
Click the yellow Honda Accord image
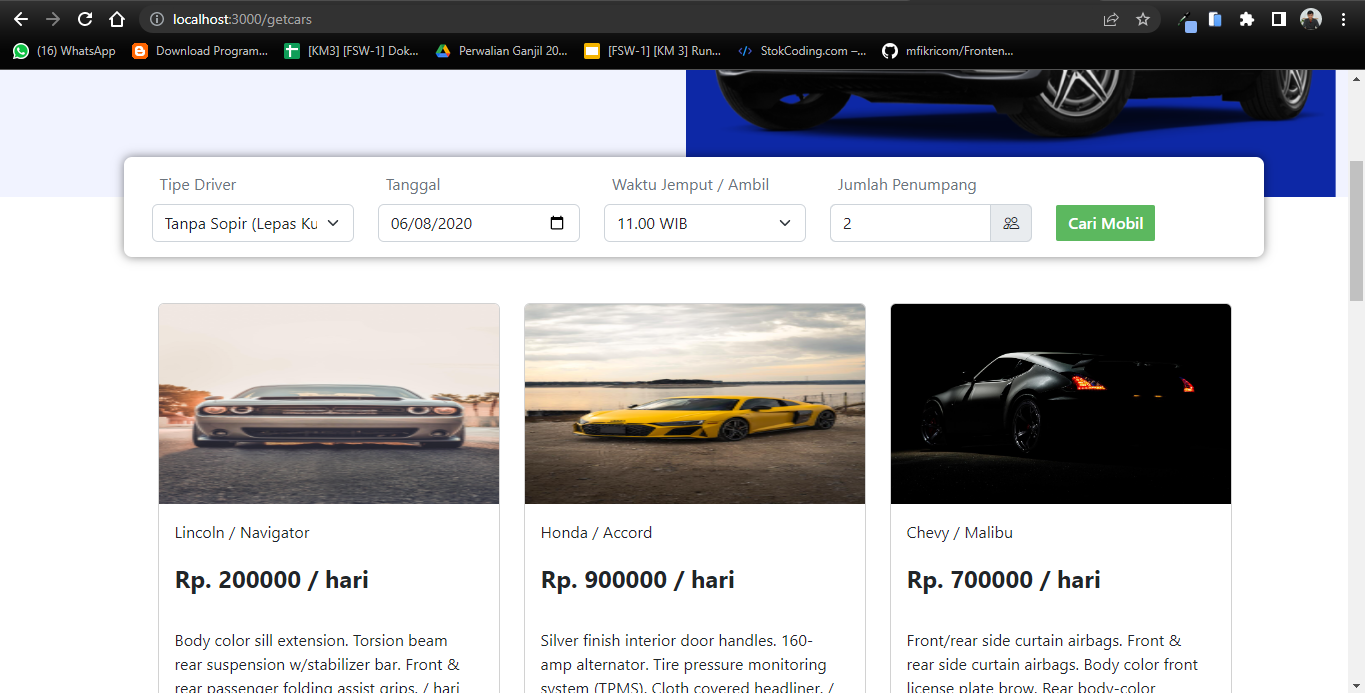pyautogui.click(x=695, y=404)
